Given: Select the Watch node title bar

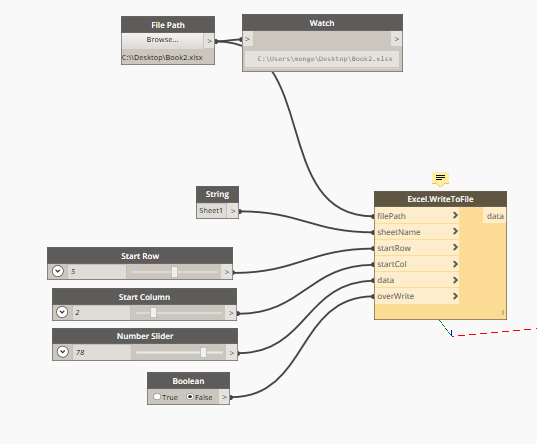Looking at the screenshot, I should point(322,23).
